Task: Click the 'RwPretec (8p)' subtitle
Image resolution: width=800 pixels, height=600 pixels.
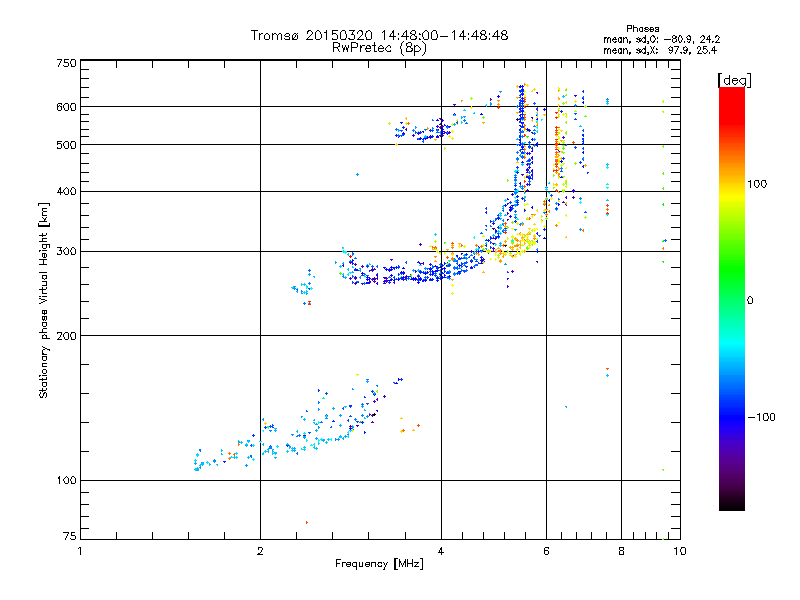Action: [379, 48]
